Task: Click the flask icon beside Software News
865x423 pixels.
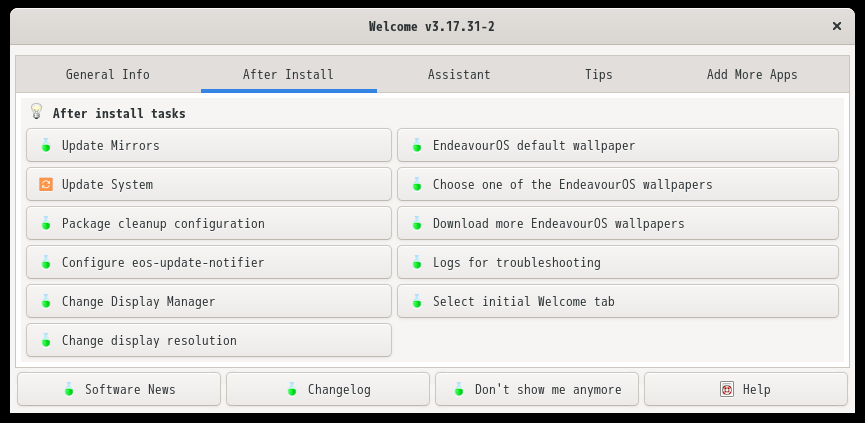Action: pos(68,389)
